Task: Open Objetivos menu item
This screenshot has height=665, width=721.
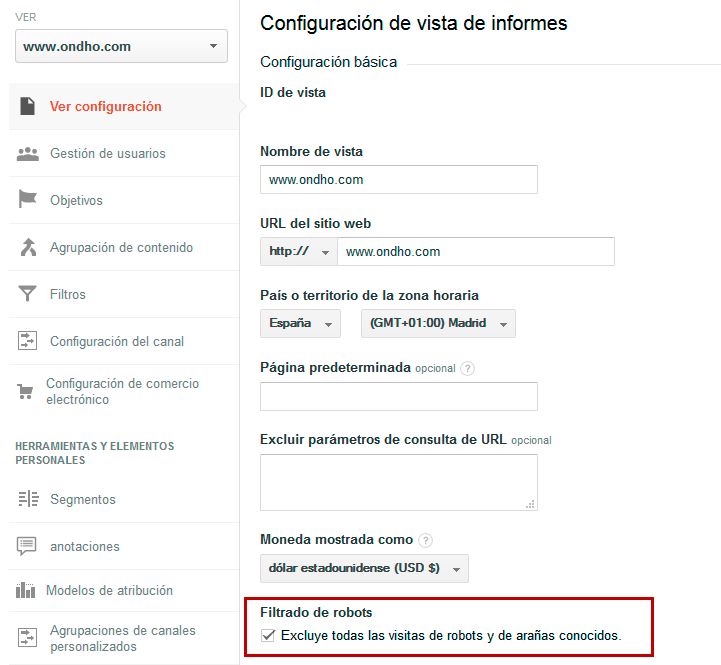Action: click(x=124, y=201)
